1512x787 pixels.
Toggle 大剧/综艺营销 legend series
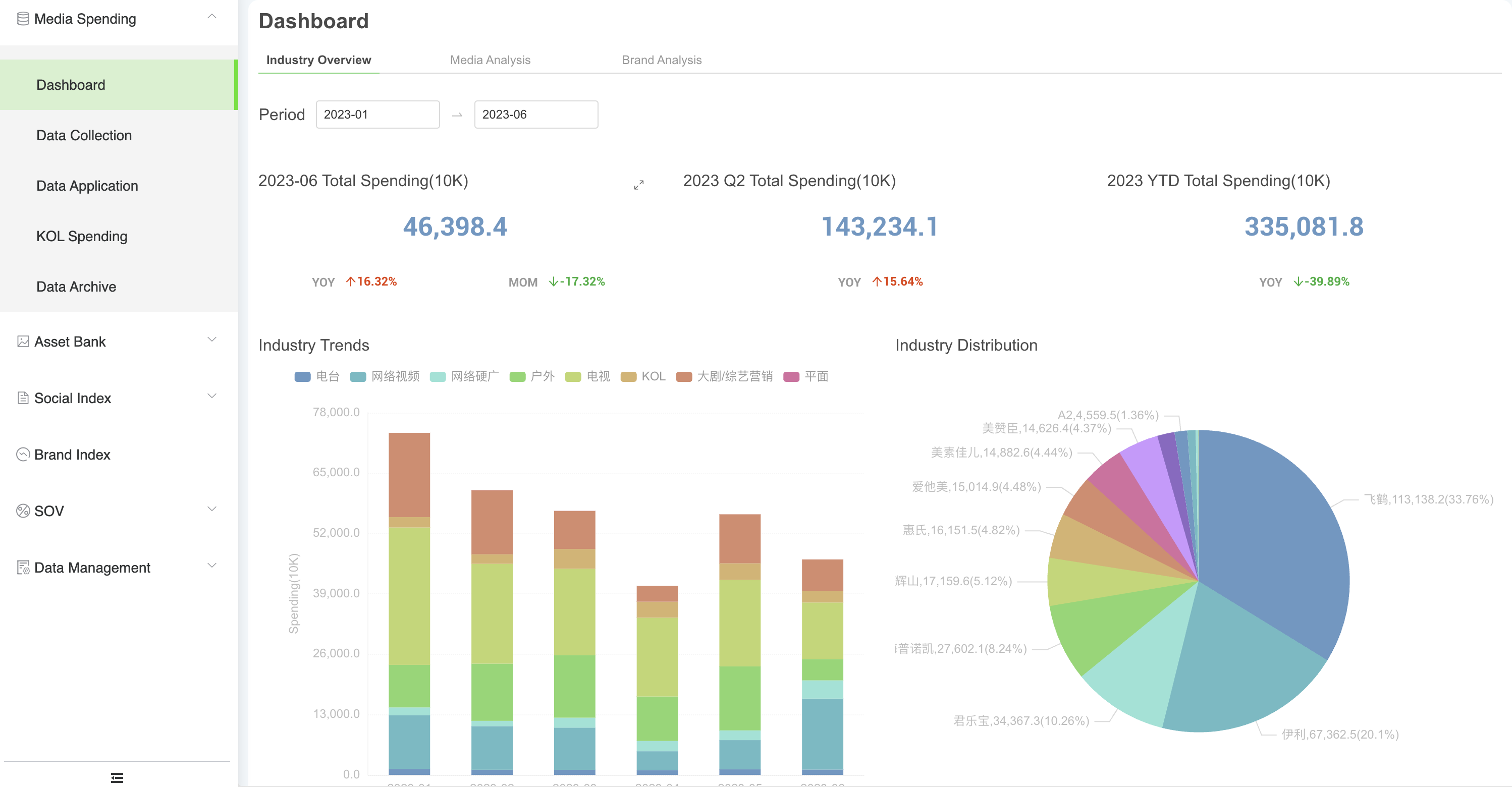coord(724,376)
